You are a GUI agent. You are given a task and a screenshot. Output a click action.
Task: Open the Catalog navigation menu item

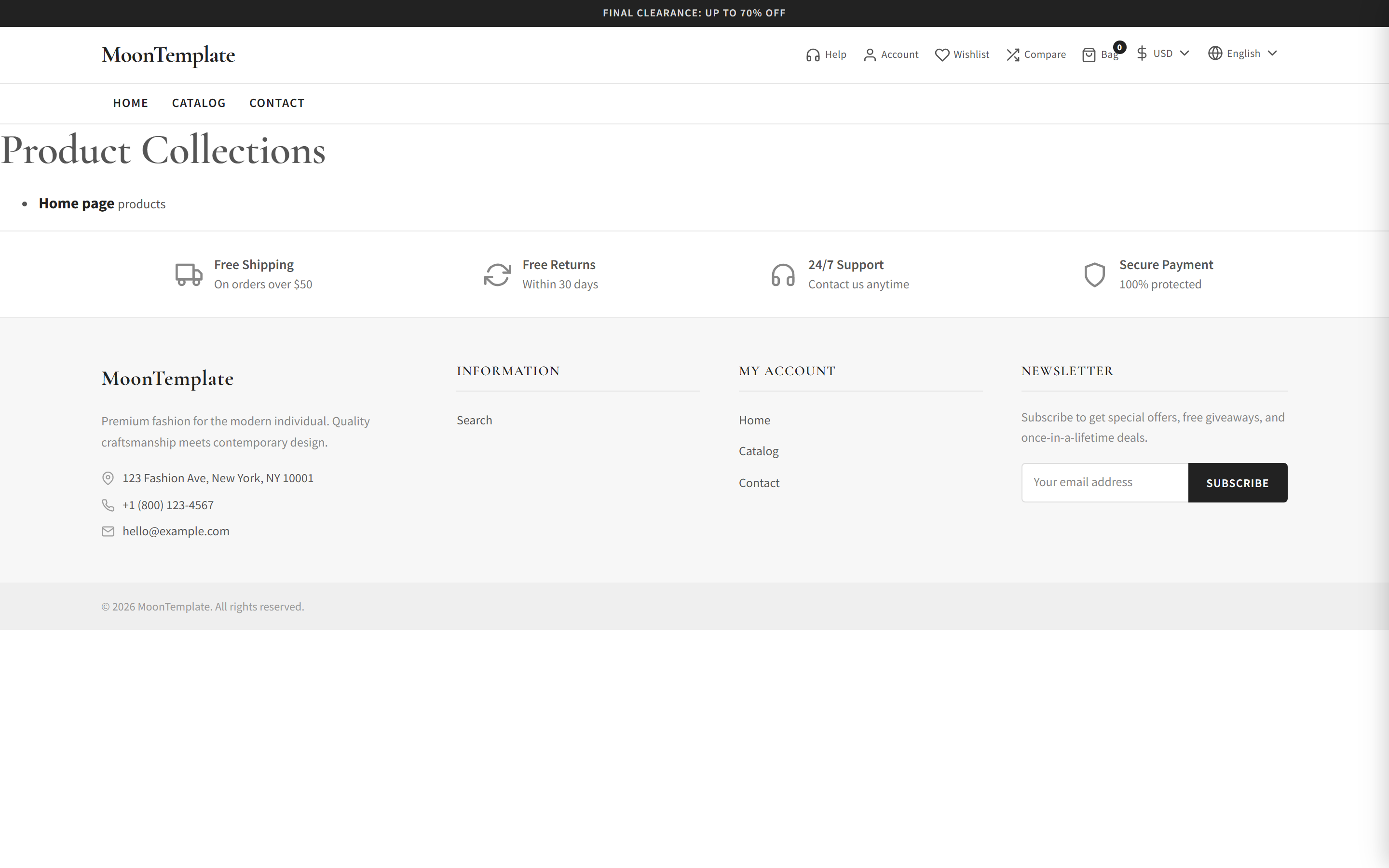pos(199,103)
